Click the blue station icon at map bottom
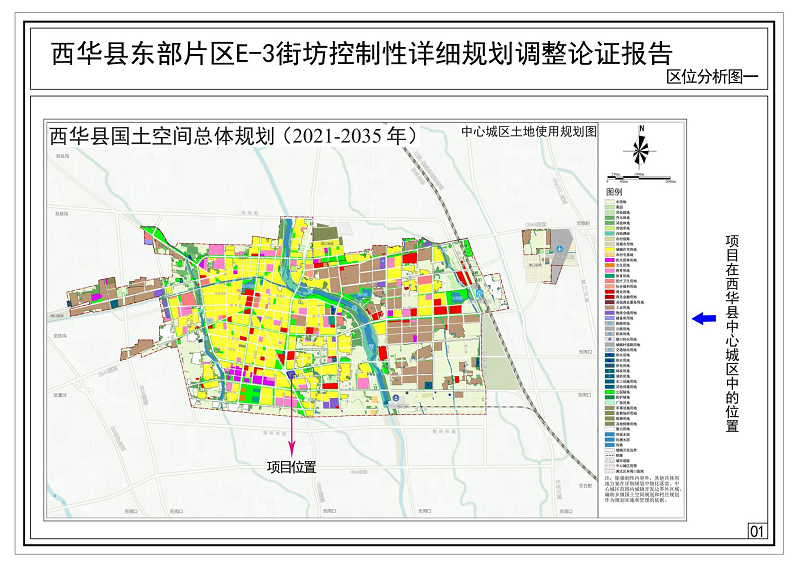800x565 pixels. pos(396,400)
